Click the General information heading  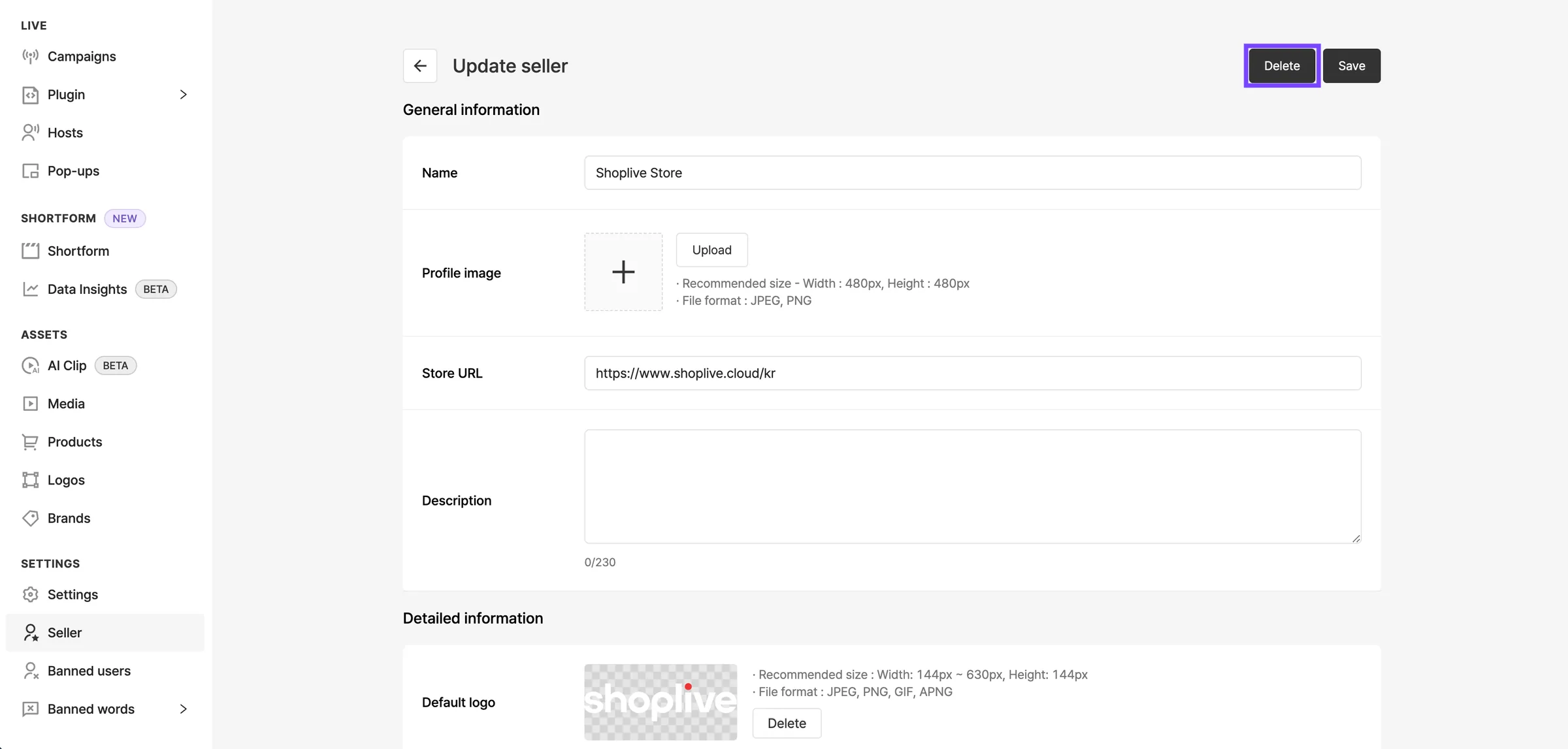pos(471,110)
